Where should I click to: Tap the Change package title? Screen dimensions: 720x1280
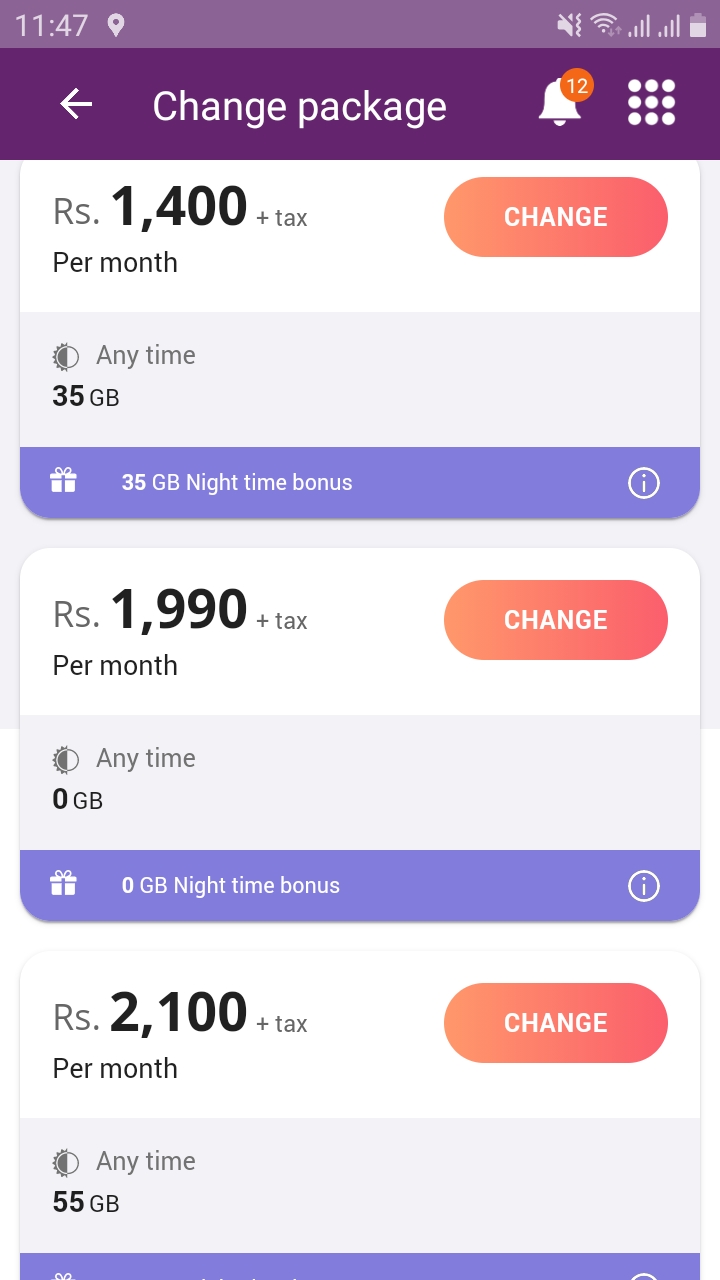(299, 106)
